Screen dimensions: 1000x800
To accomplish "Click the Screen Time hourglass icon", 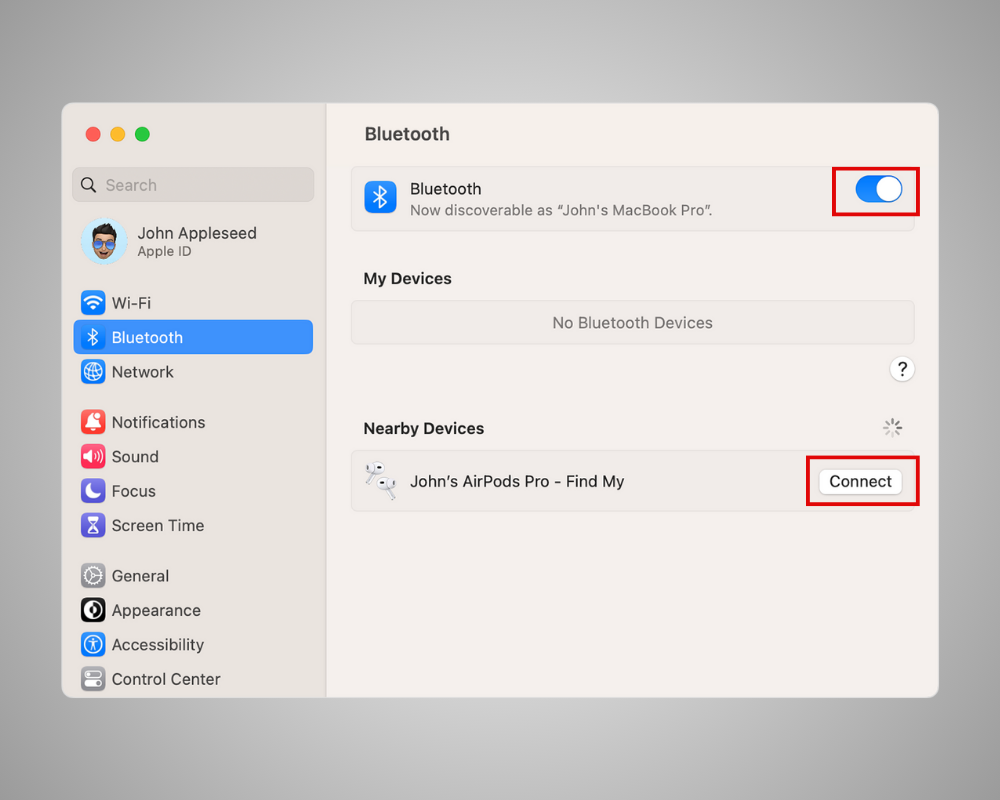I will coord(93,525).
